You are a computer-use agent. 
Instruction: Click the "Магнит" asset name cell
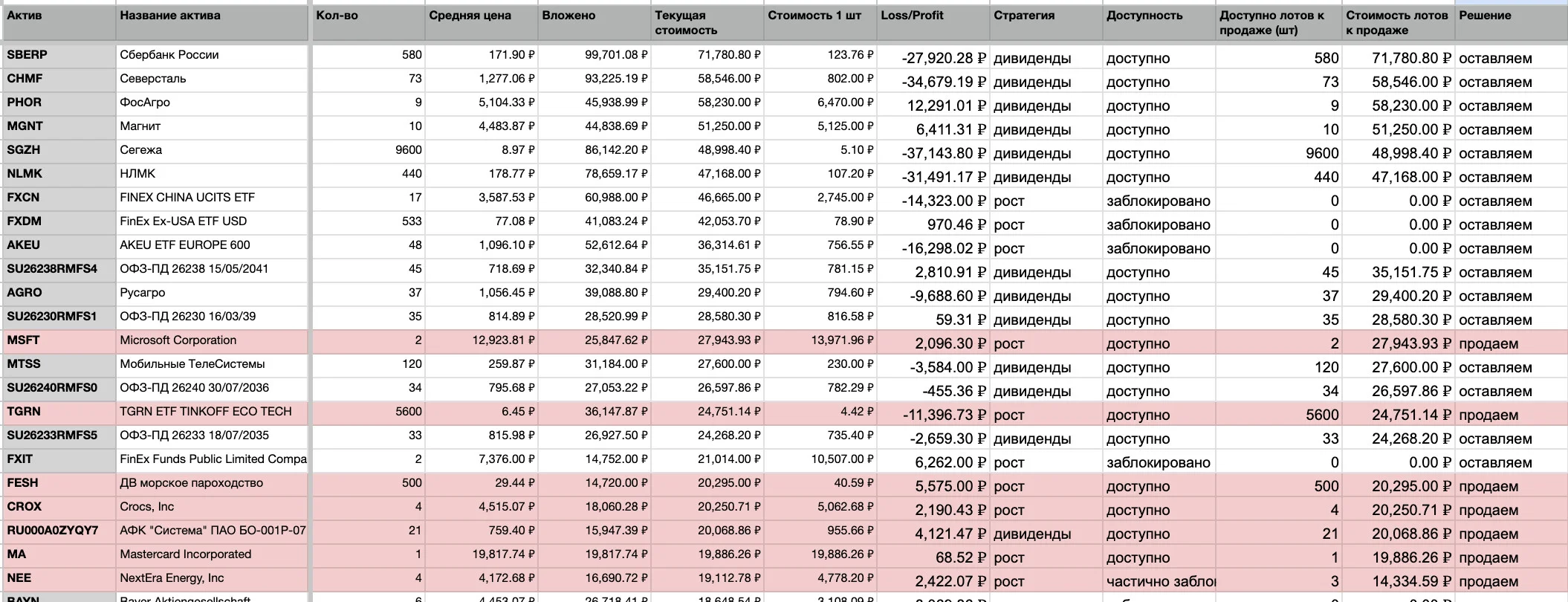pos(212,127)
